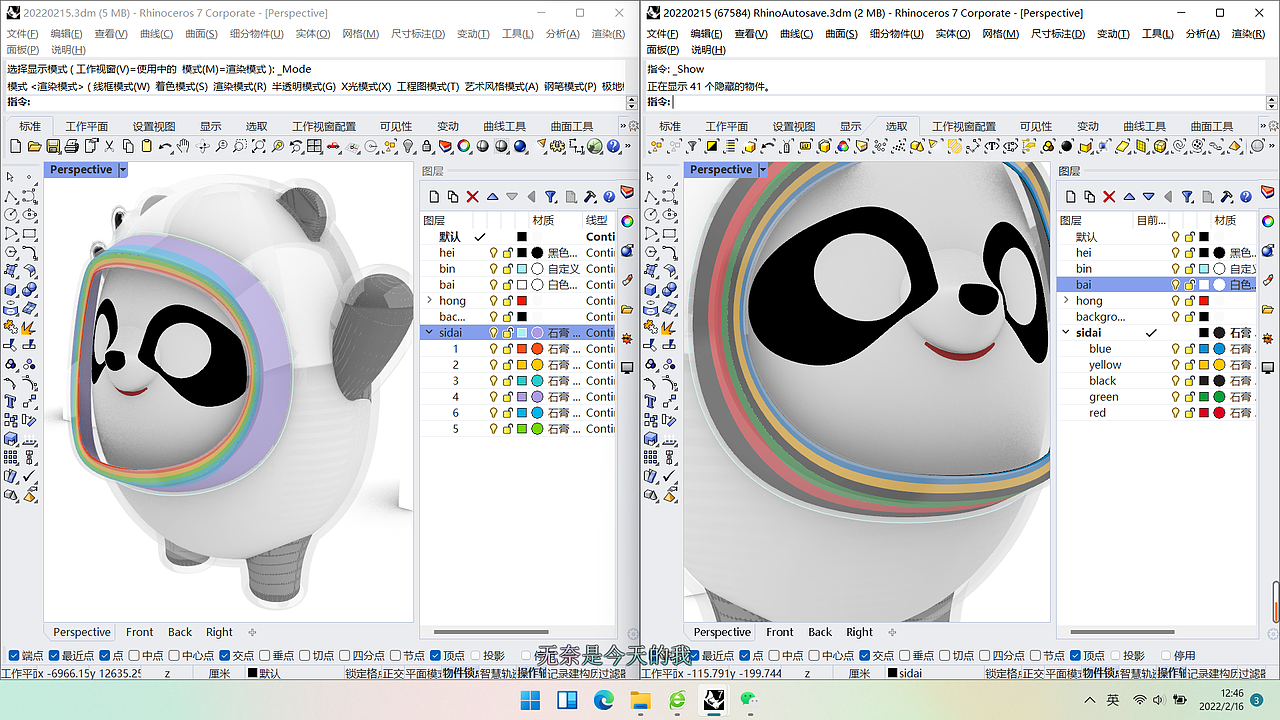Select Circle tool in left window sidebar
This screenshot has height=720, width=1280.
pos(11,214)
